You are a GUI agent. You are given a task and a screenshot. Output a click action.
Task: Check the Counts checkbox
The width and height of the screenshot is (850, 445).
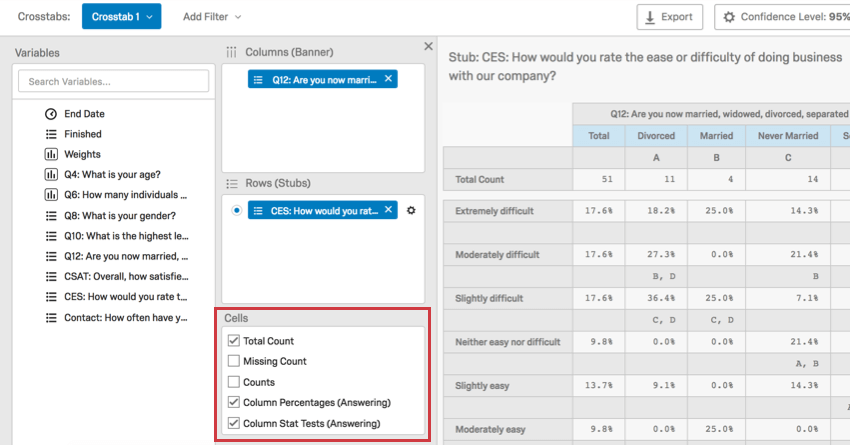pos(234,382)
